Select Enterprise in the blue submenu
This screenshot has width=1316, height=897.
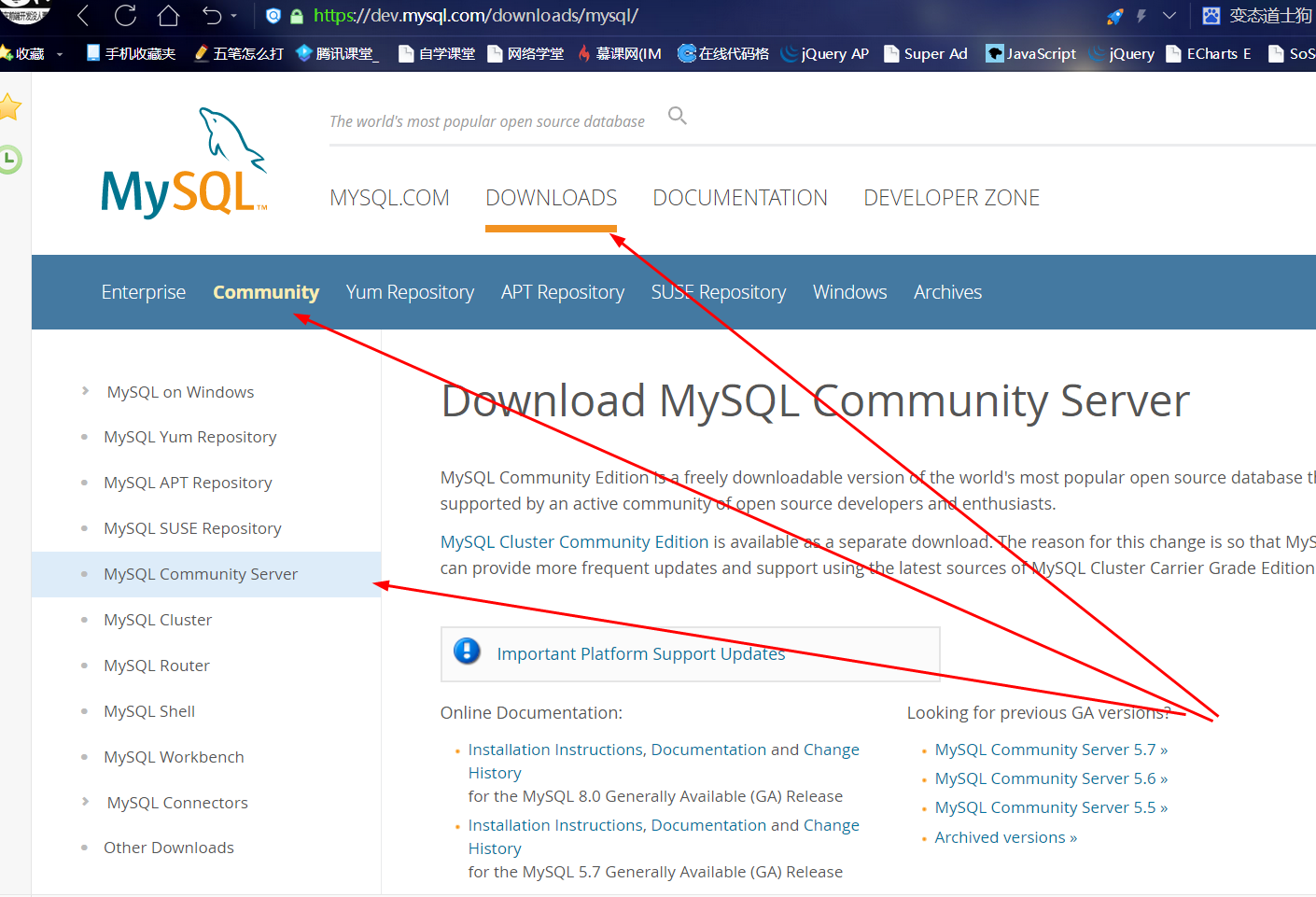[x=144, y=292]
